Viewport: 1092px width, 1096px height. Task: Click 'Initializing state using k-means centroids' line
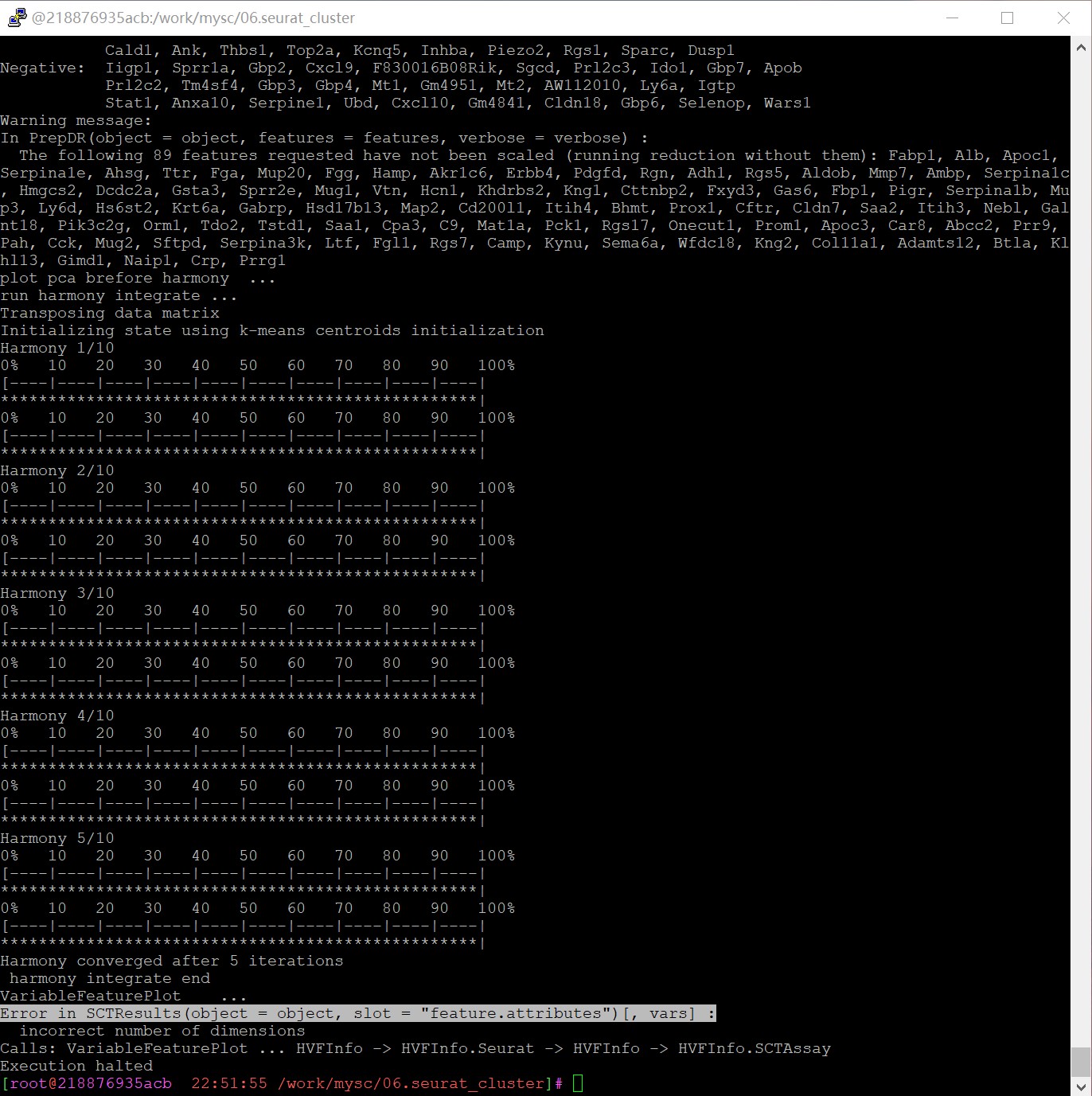(x=272, y=331)
